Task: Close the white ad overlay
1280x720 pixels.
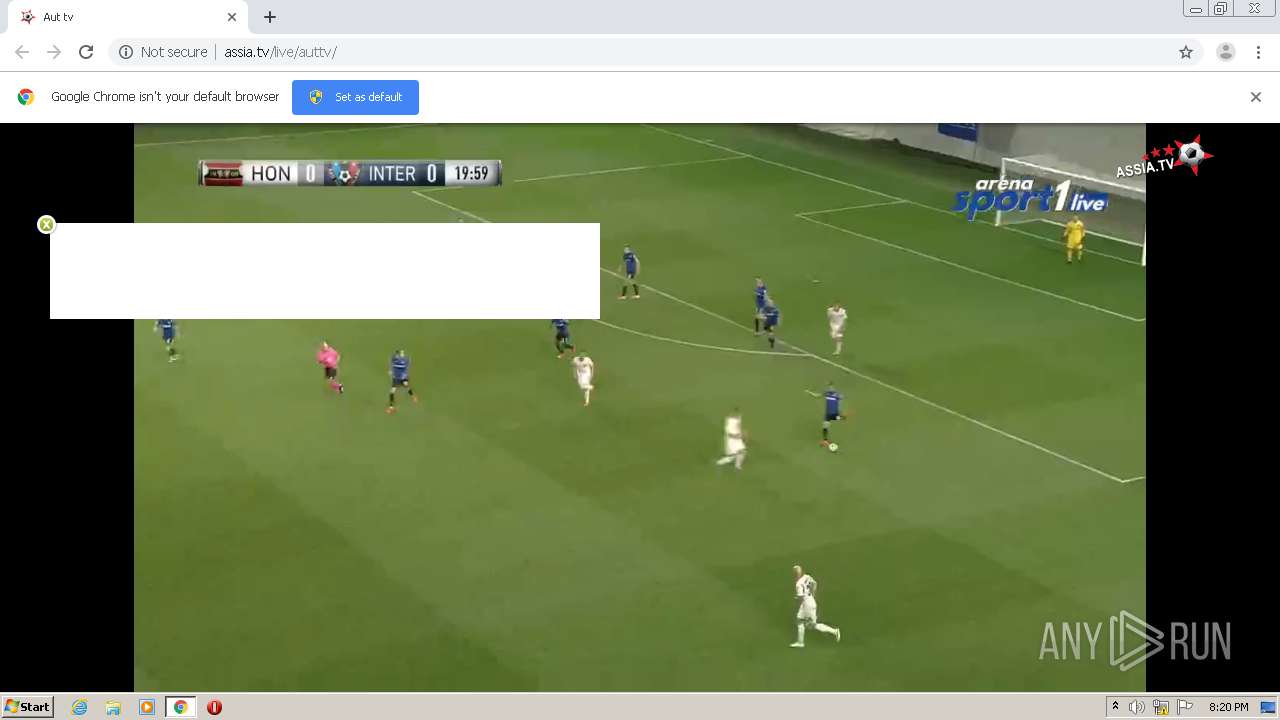Action: 46,224
